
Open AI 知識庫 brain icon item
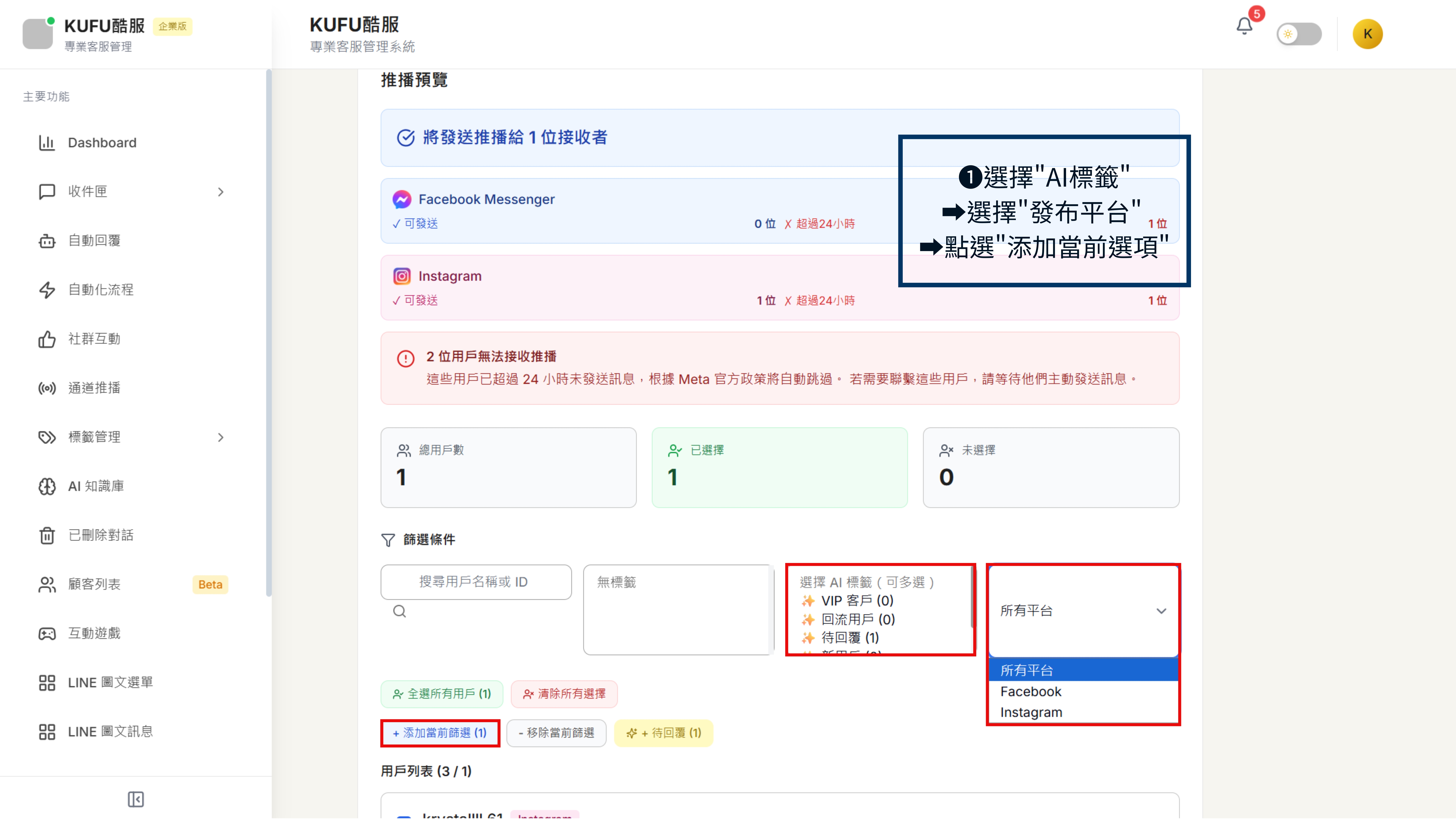(x=96, y=486)
